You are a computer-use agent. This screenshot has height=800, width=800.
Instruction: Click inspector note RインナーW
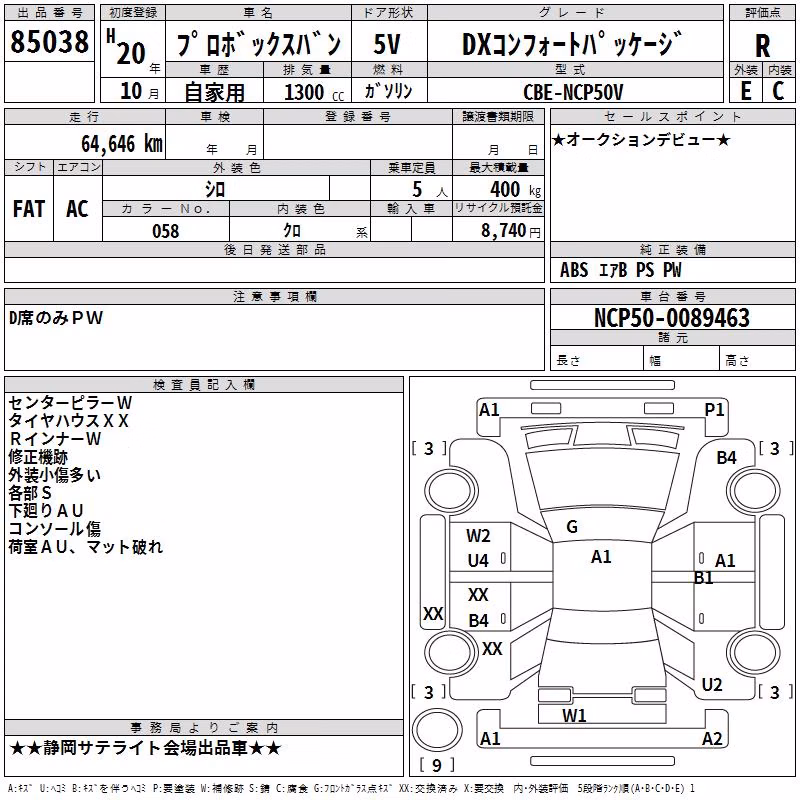coord(55,439)
